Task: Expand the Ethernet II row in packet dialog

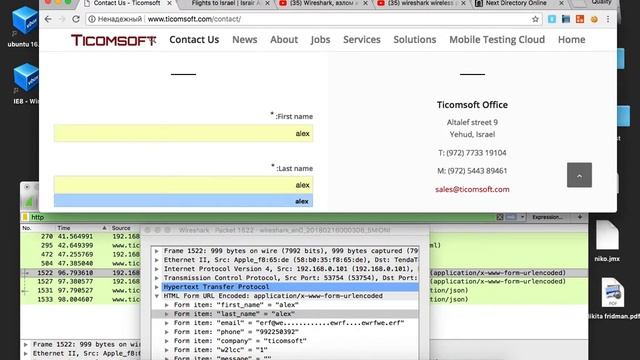Action: (157, 260)
